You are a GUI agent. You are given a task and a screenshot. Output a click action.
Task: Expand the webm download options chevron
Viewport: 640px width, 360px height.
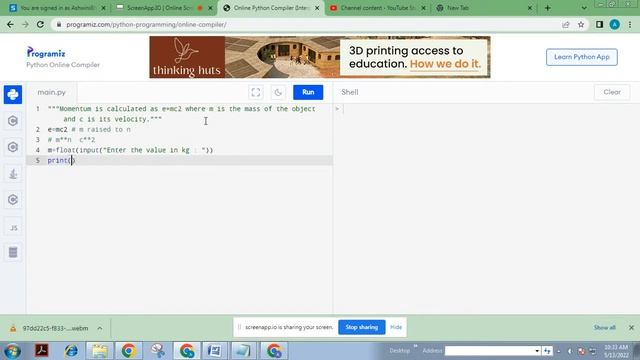coord(100,328)
